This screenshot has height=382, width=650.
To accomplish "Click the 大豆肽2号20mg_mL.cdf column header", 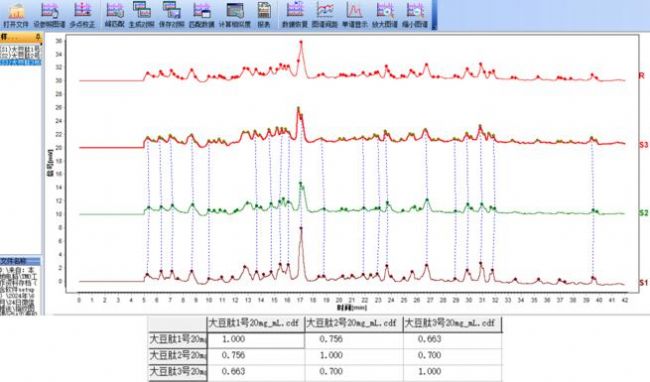I will pyautogui.click(x=354, y=324).
